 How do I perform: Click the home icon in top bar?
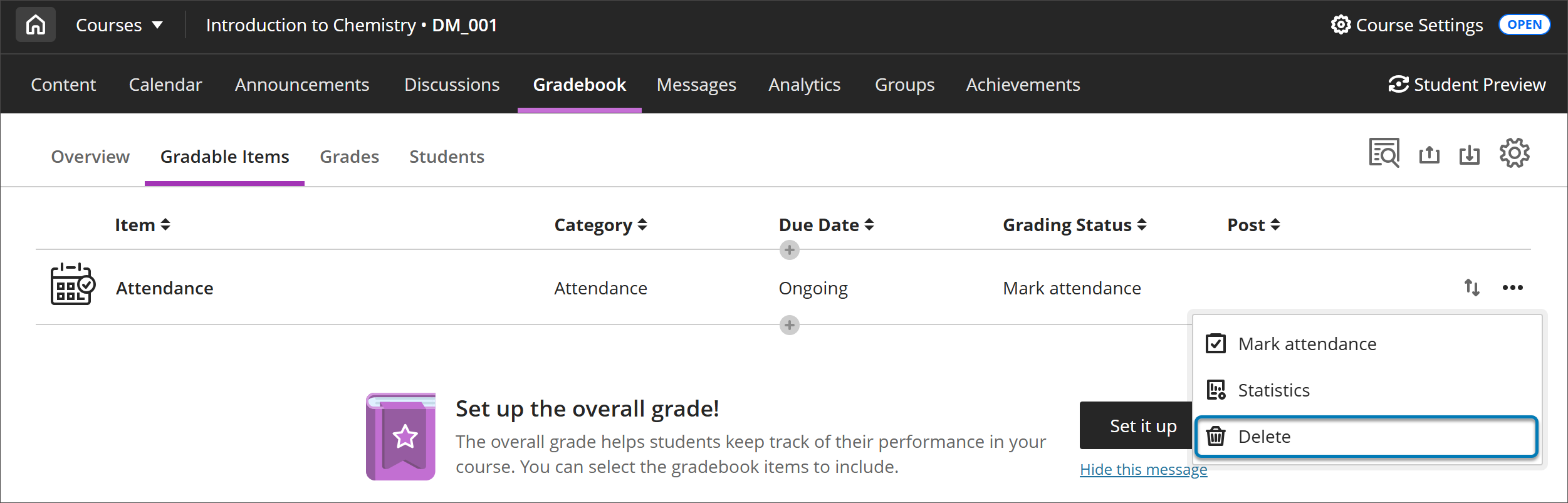pyautogui.click(x=36, y=25)
